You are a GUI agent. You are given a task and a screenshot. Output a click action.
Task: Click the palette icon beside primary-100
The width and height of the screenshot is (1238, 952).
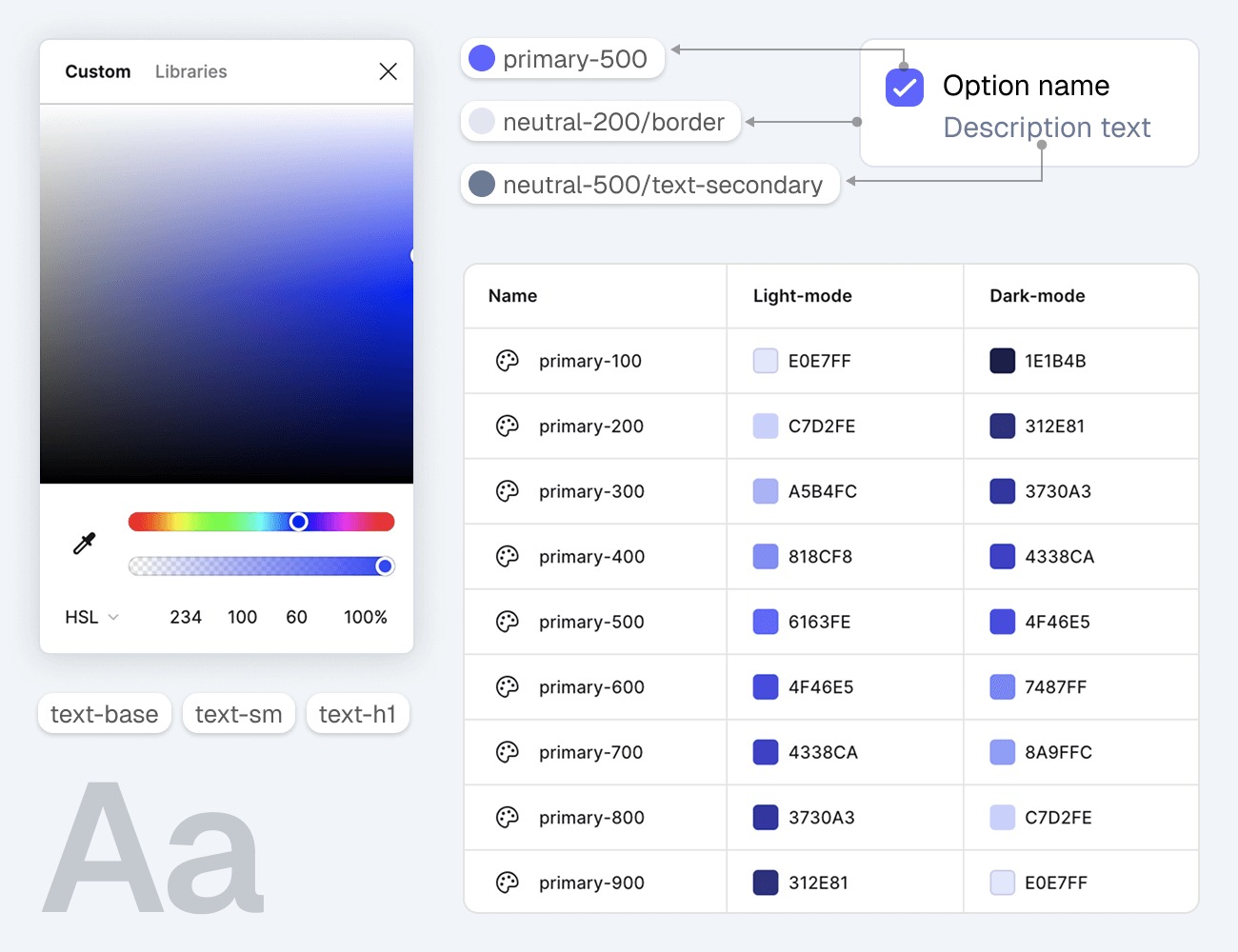pos(507,361)
